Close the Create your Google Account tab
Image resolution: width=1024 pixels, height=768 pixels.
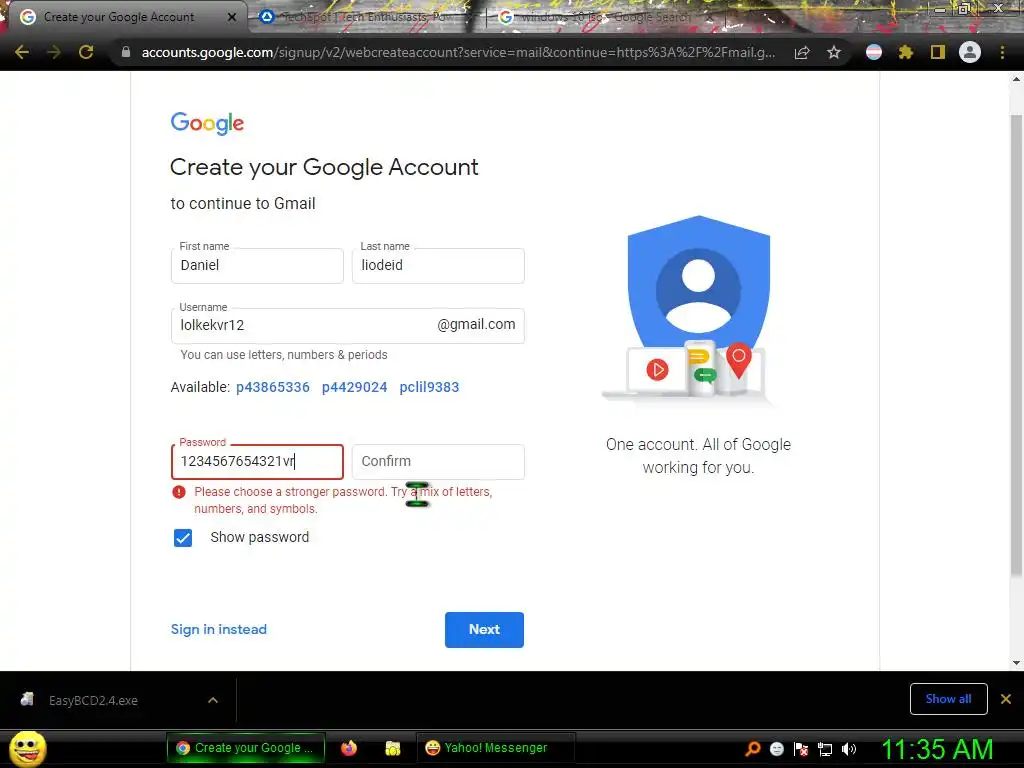pos(232,17)
